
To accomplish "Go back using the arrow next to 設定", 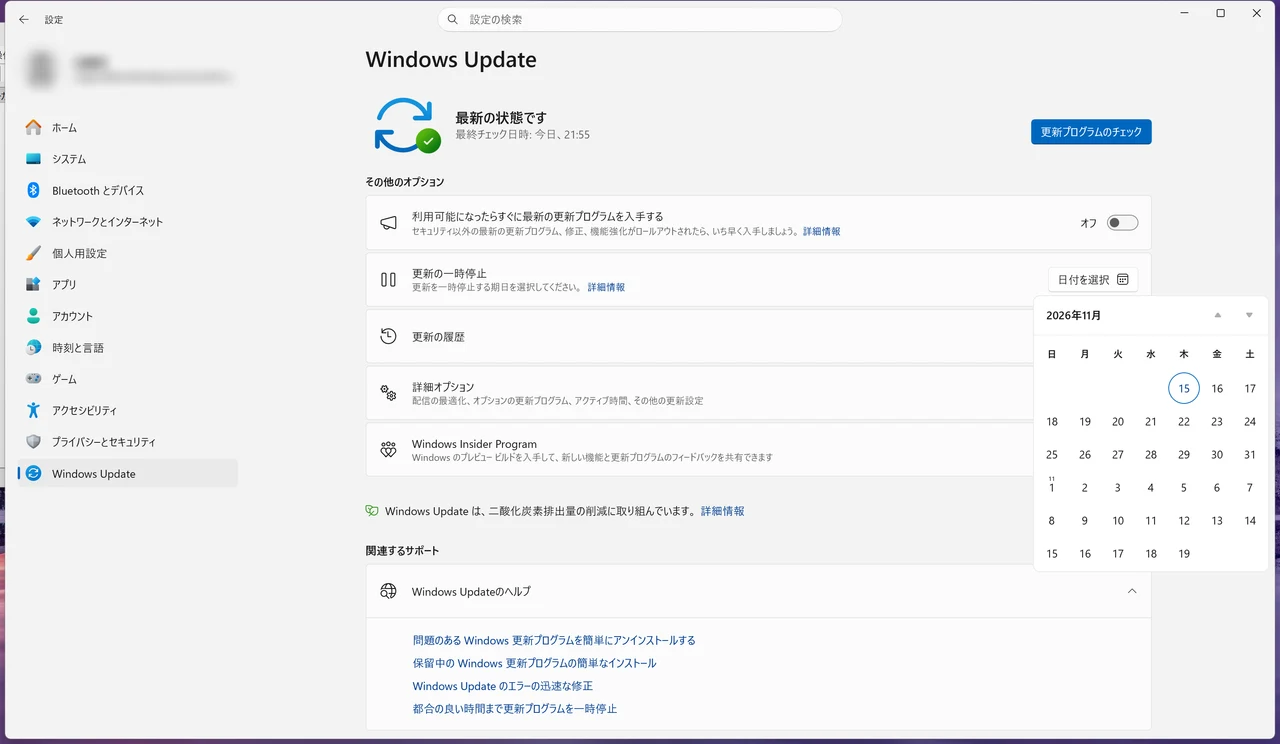I will coord(24,20).
